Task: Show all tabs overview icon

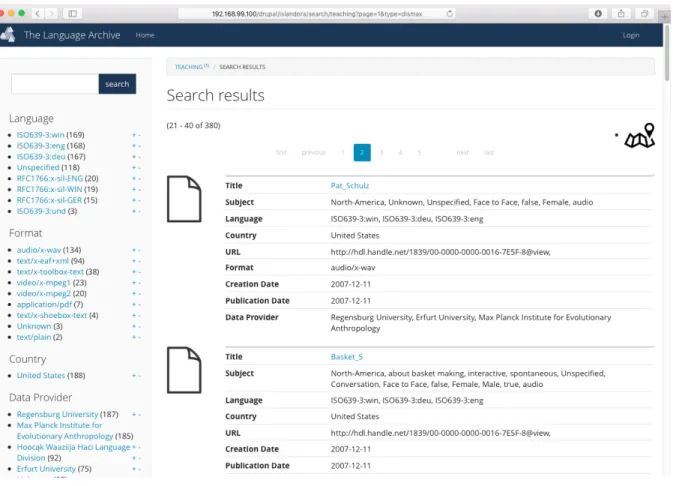Action: tap(644, 14)
